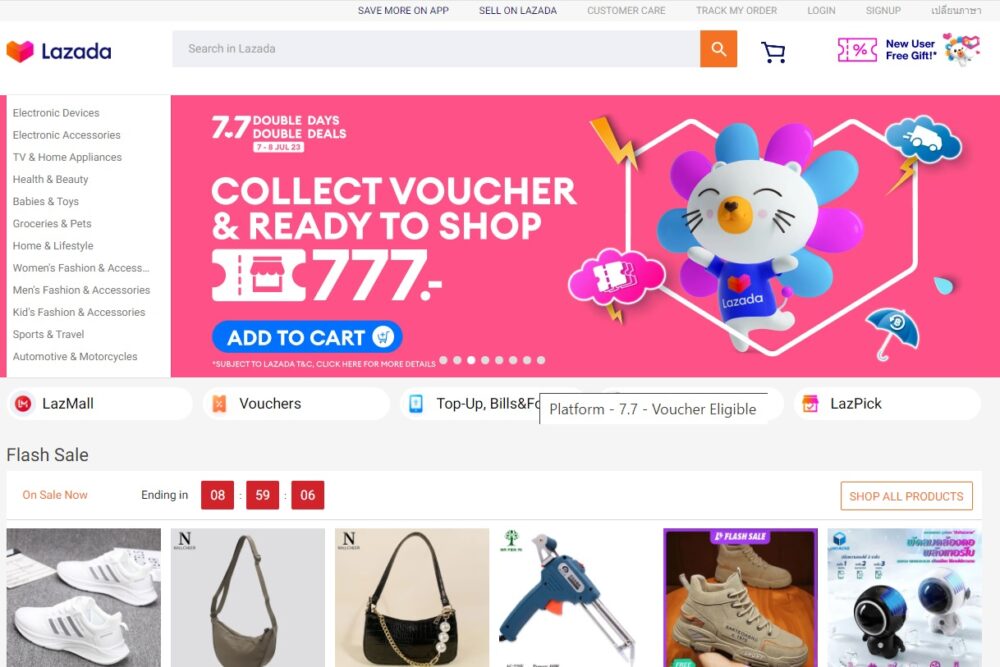Click the Lazada heart logo
The width and height of the screenshot is (1000, 667).
[x=20, y=52]
